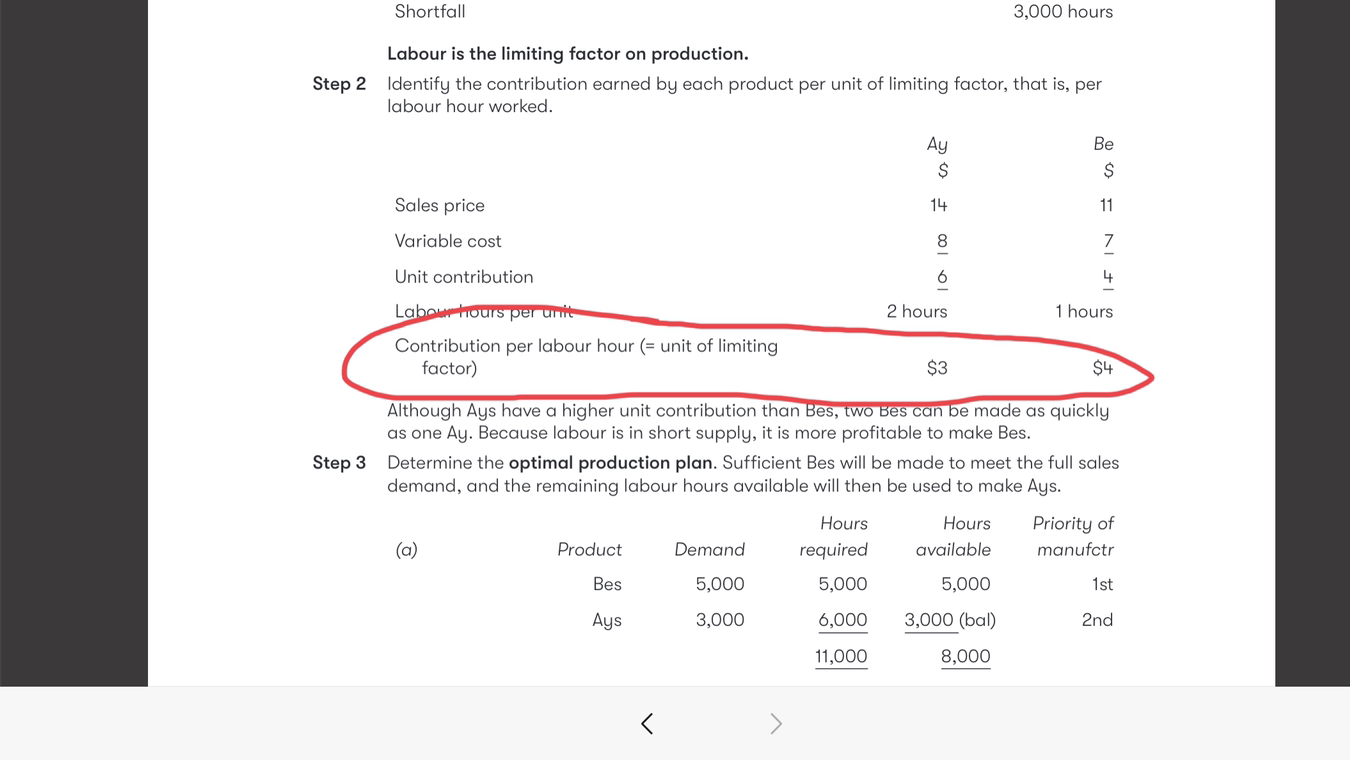
Task: Click the "3,000 hours" shortfall value
Action: click(1063, 12)
